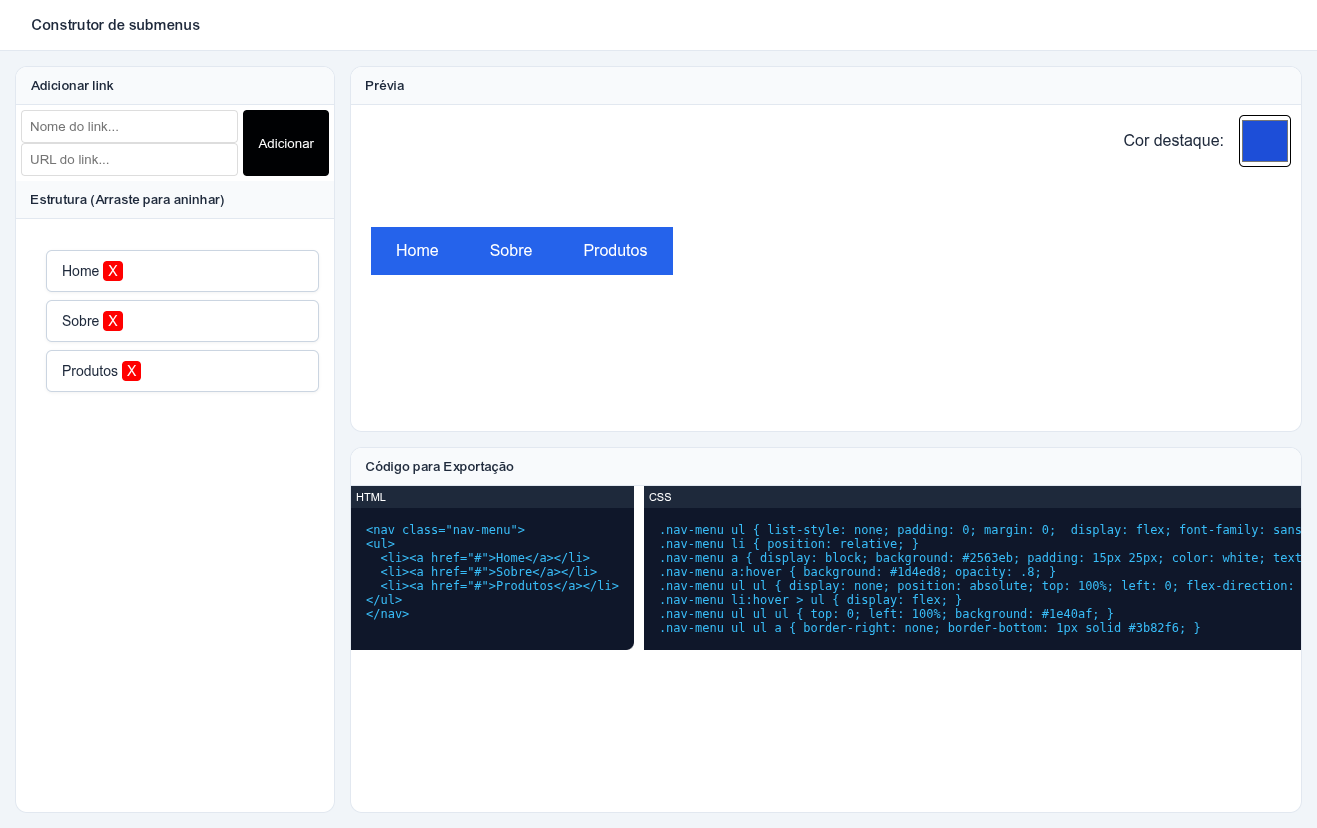Click the Código para Exportação header
The height and width of the screenshot is (828, 1317).
(x=440, y=466)
